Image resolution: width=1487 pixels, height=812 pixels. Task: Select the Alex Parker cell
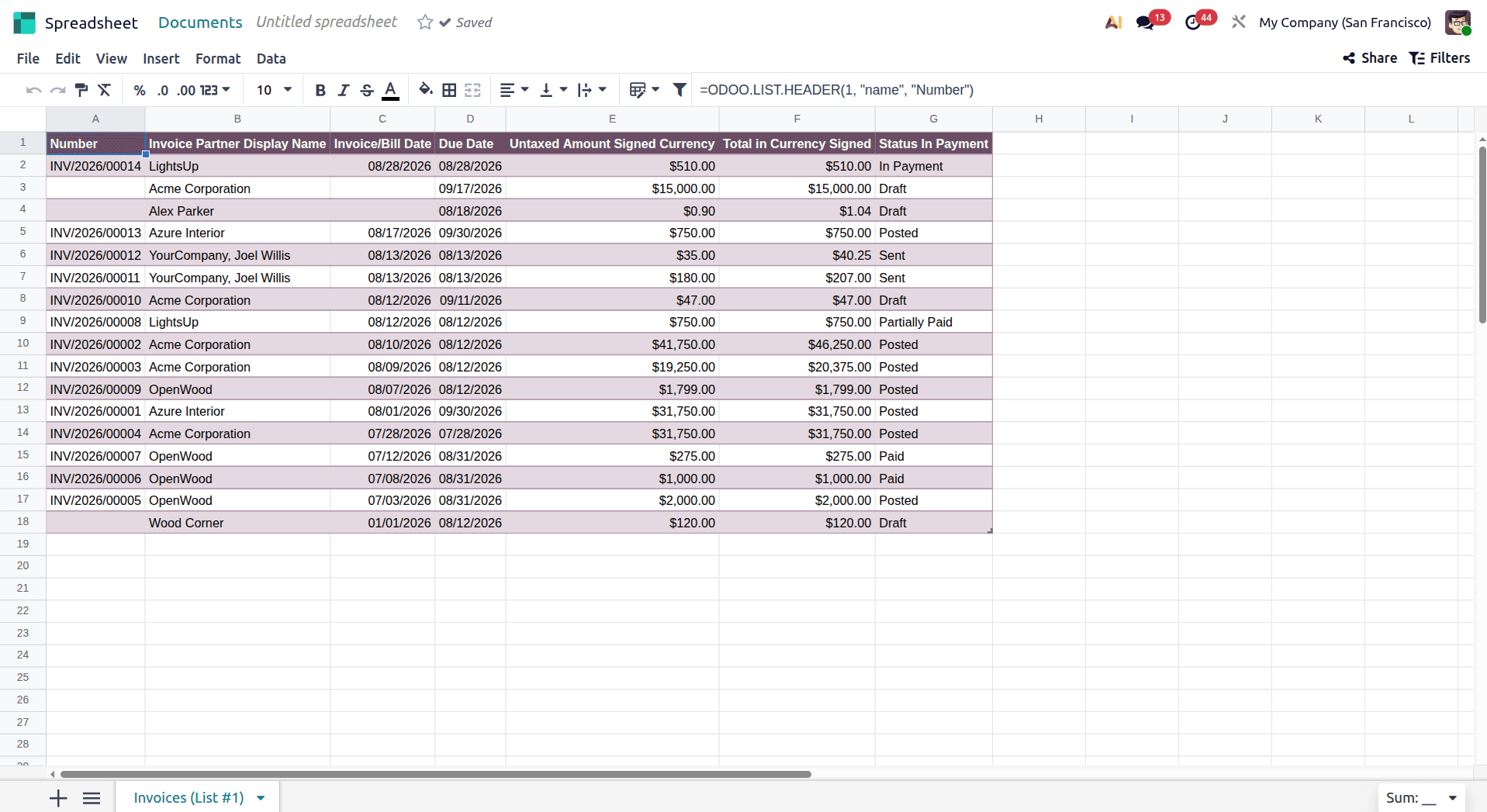(x=237, y=211)
